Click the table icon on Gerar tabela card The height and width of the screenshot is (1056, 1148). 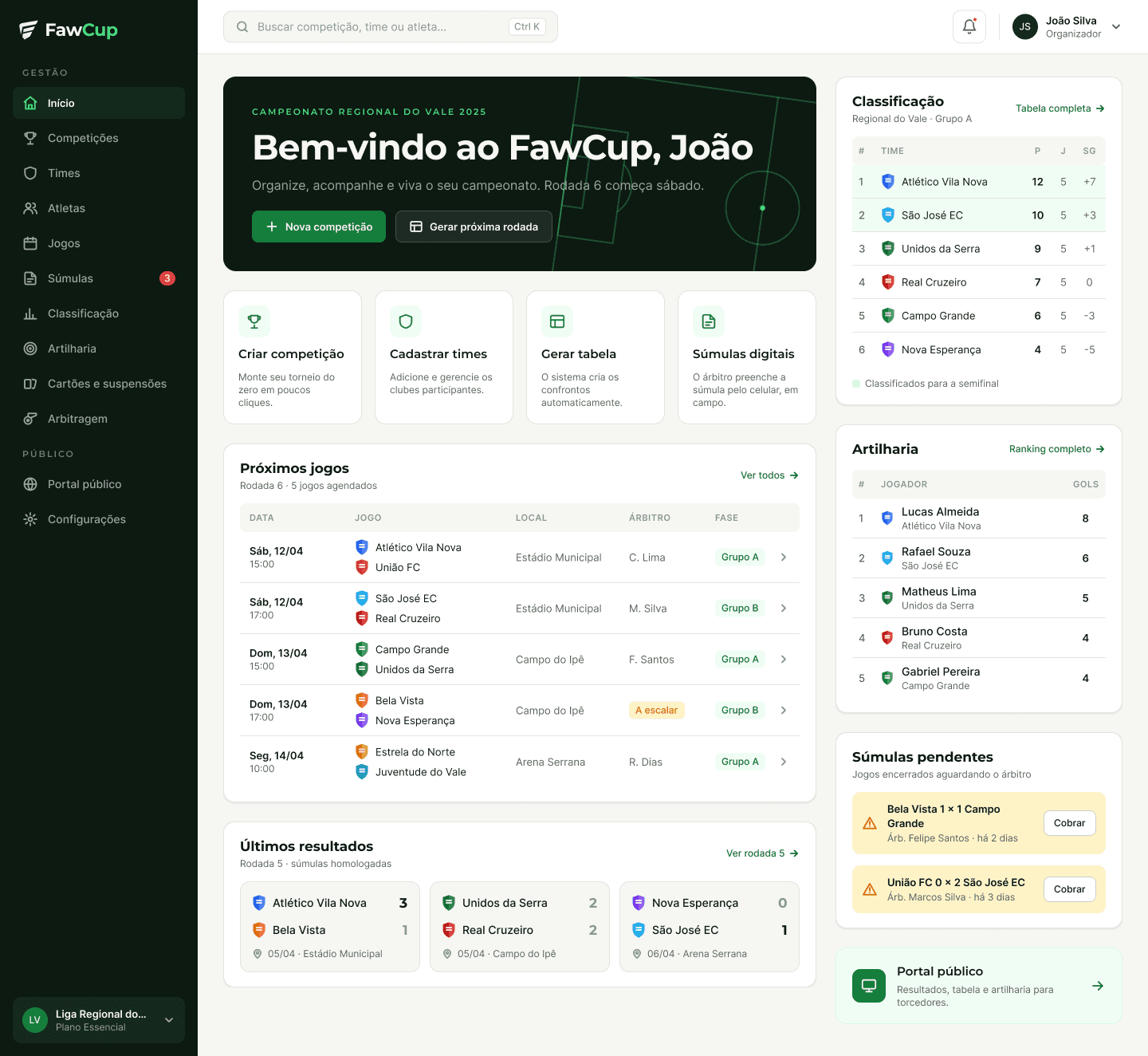[x=557, y=321]
